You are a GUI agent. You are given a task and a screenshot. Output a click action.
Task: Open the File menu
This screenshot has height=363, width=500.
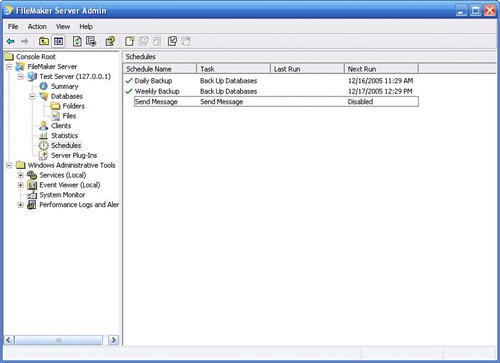[x=13, y=27]
